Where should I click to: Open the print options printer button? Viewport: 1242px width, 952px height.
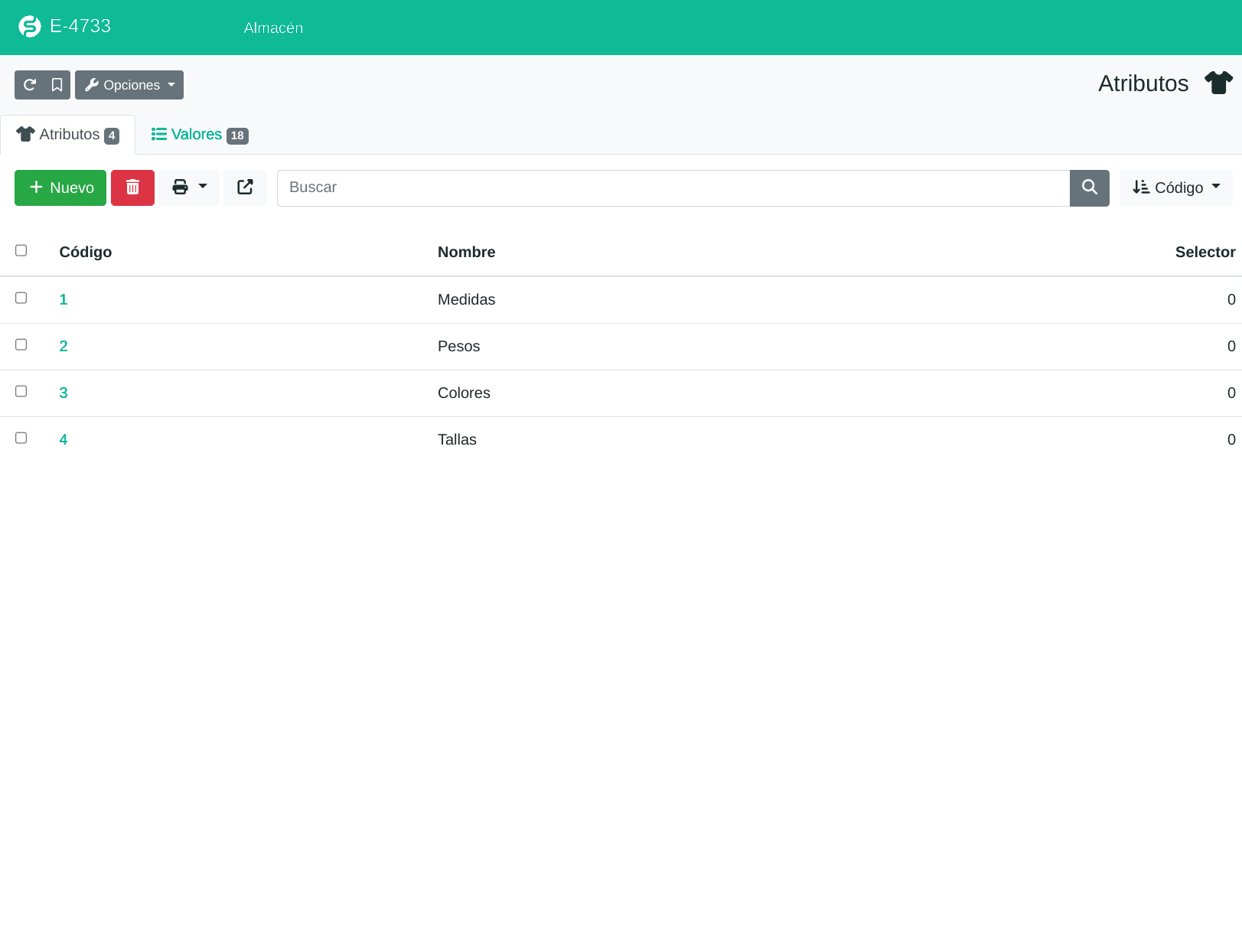point(189,187)
